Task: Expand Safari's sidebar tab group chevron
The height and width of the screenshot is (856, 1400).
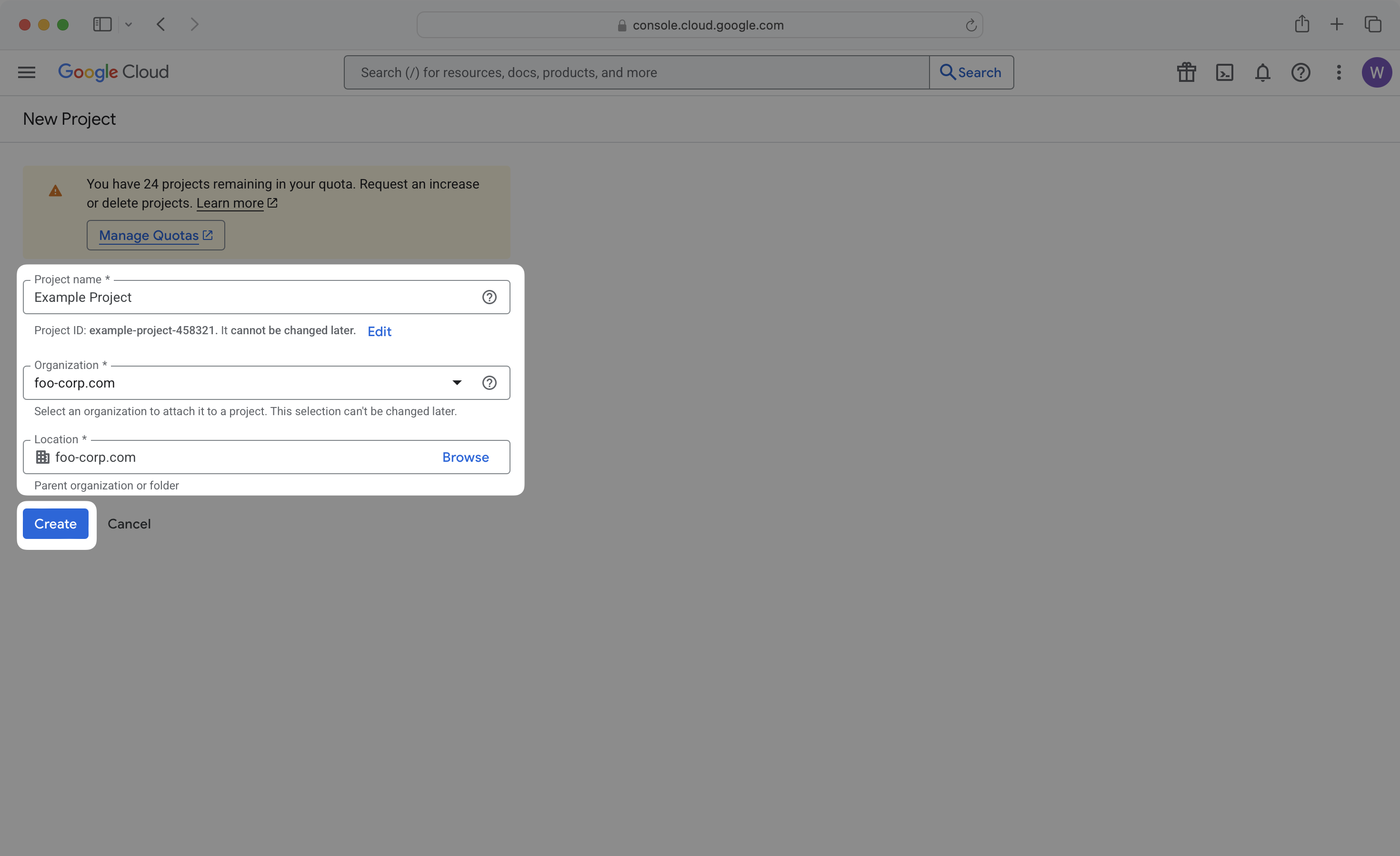Action: coord(129,24)
